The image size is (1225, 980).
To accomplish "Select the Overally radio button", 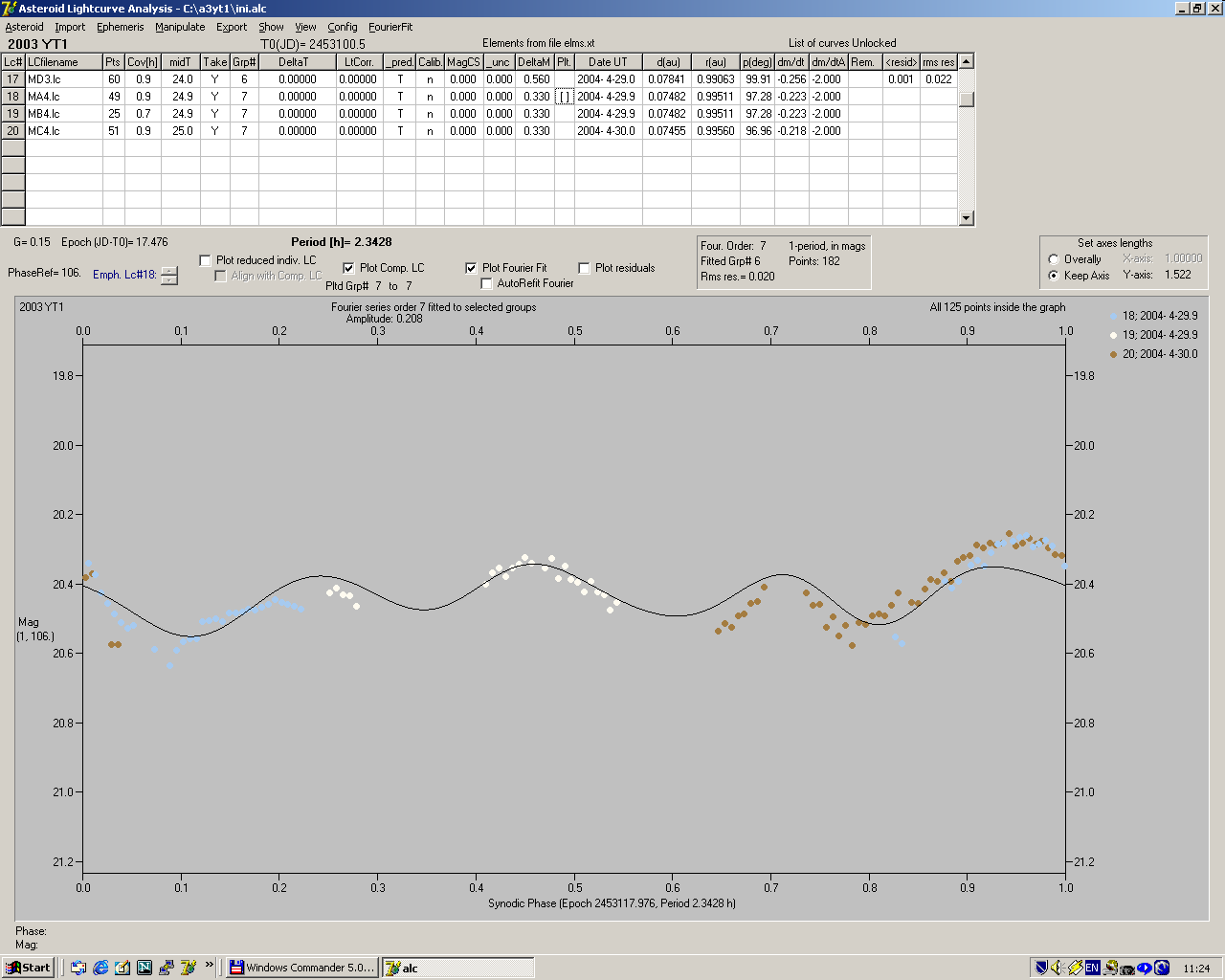I will pos(1054,259).
